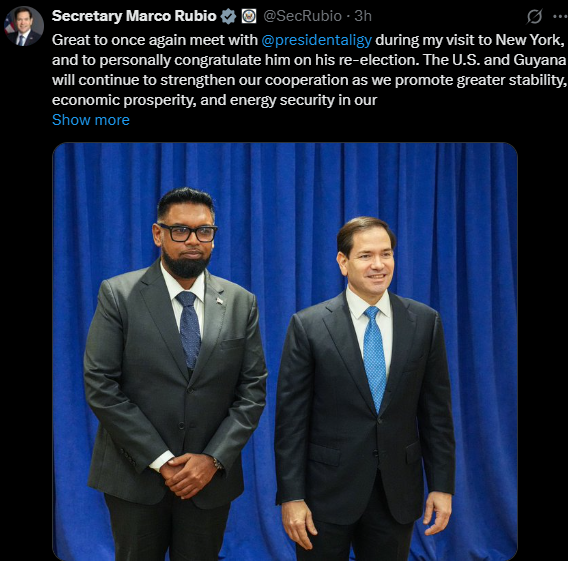
Task: Click the text line about economic prosperity
Action: tap(214, 100)
